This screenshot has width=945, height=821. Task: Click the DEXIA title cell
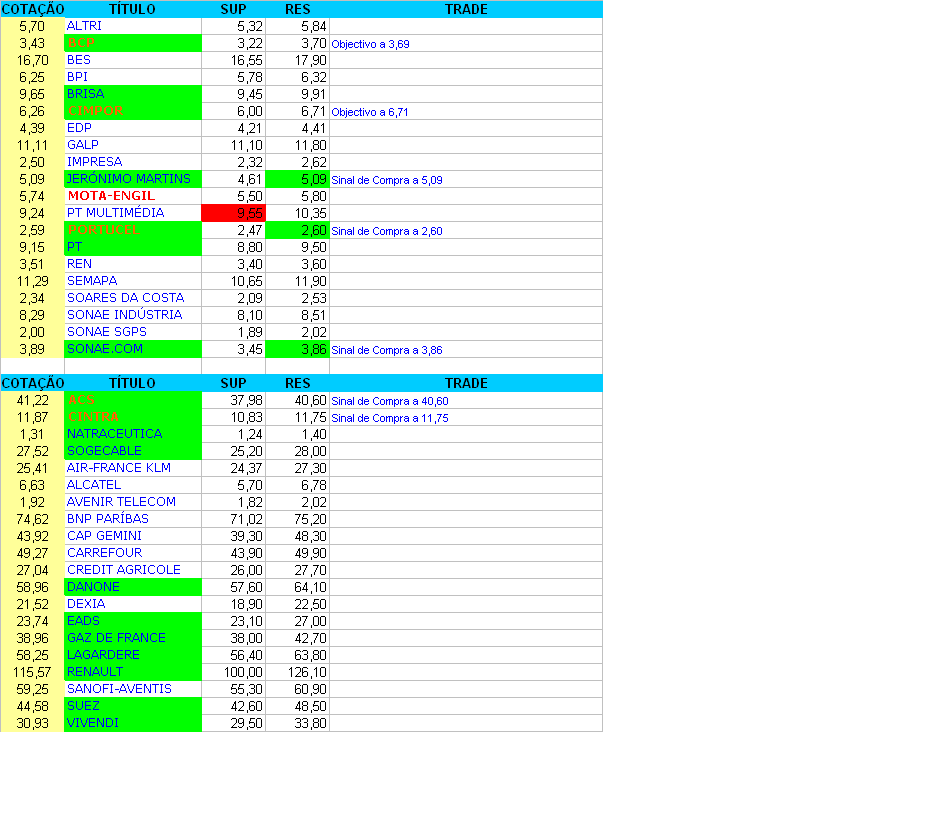pyautogui.click(x=133, y=603)
